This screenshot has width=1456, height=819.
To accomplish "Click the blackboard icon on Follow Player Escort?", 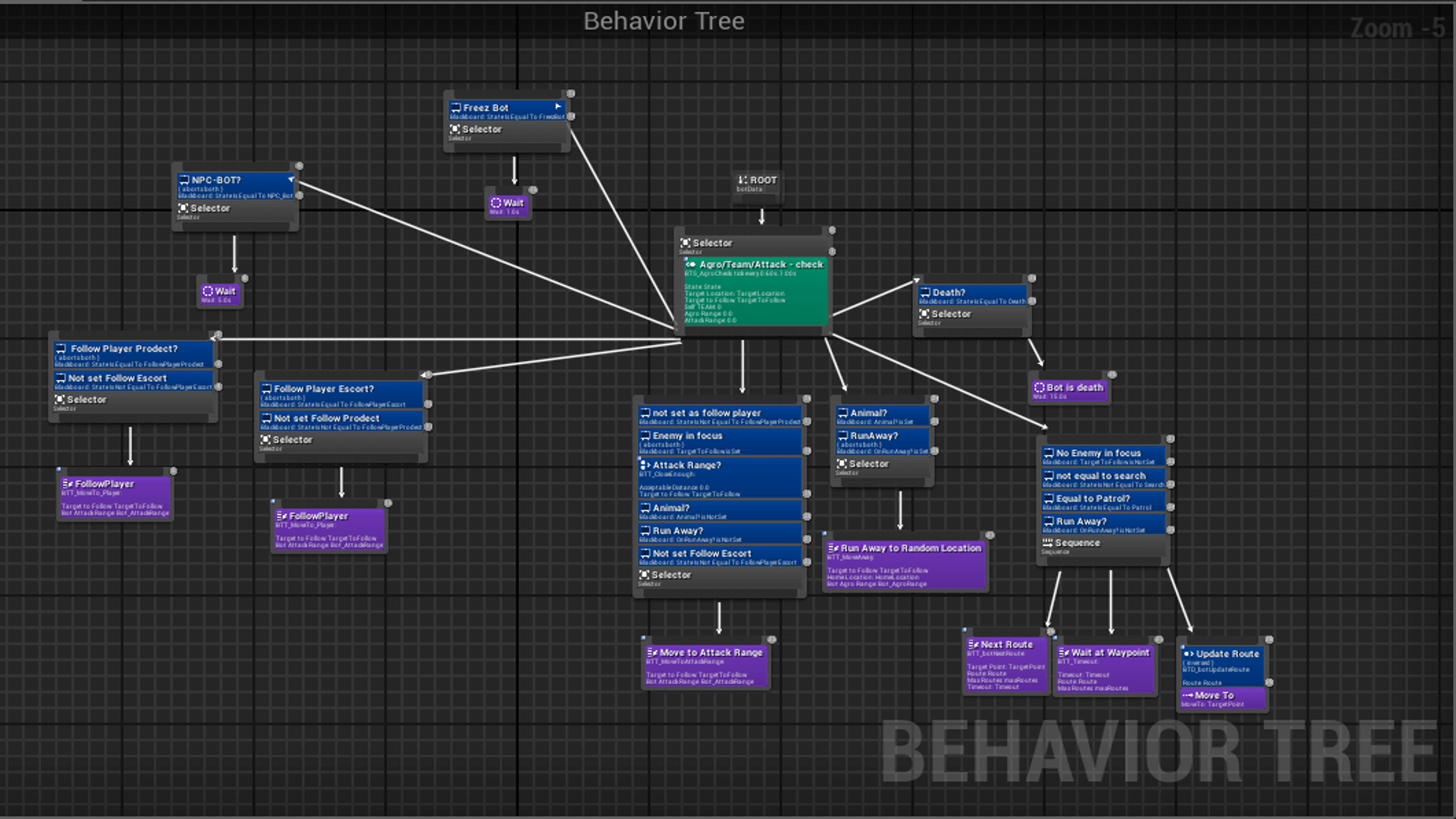I will coord(266,389).
